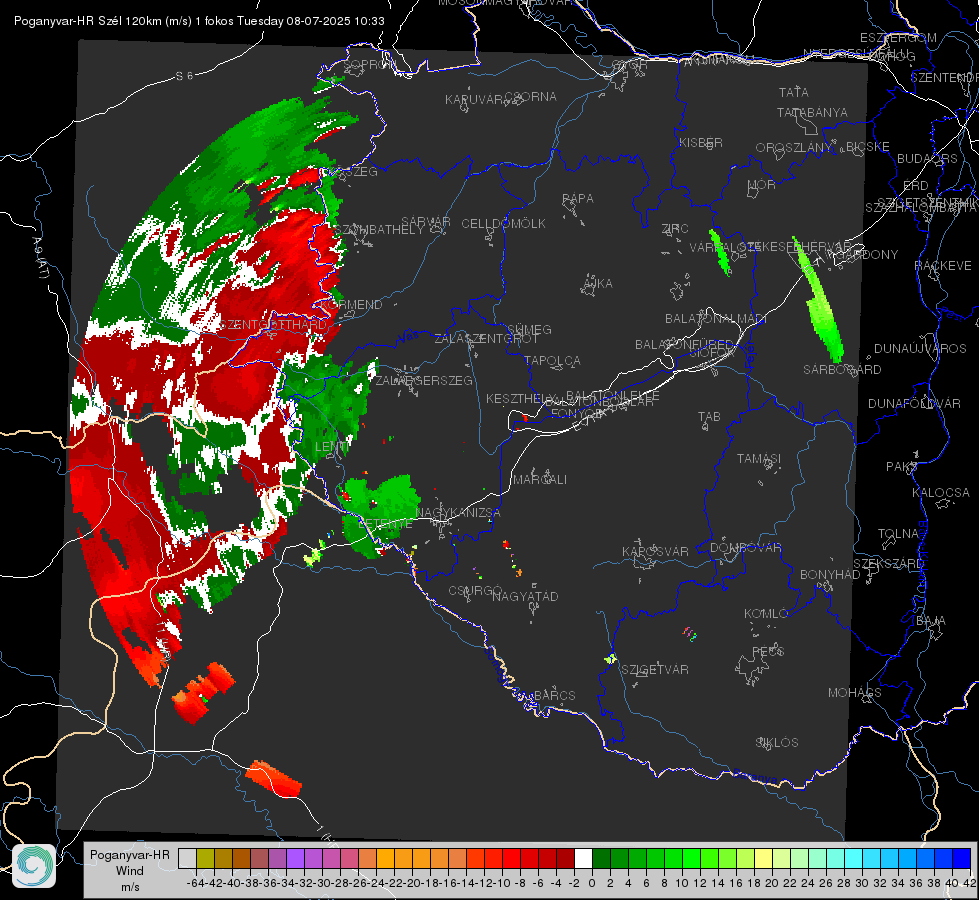The image size is (979, 900).
Task: Click the white swatch between -2 and 0
Action: click(x=583, y=858)
